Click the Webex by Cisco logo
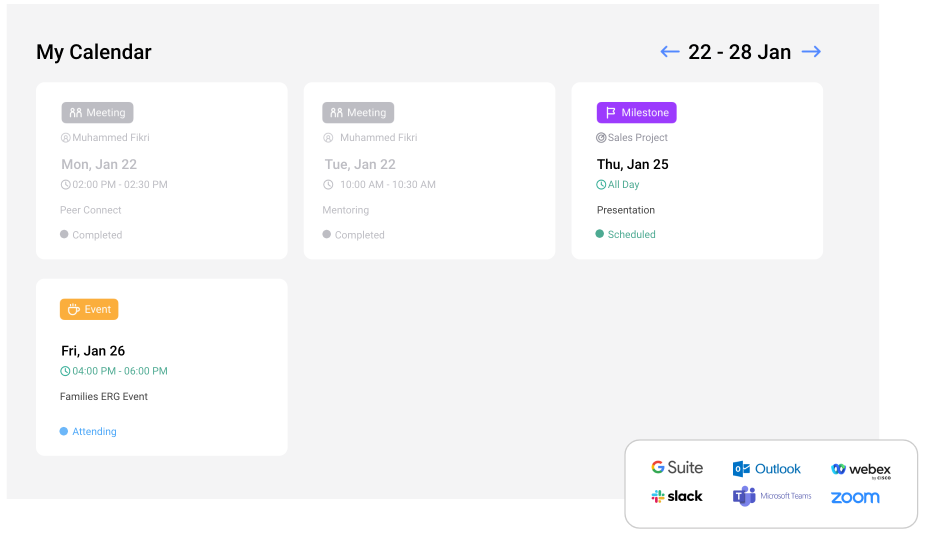926x534 pixels. (860, 469)
